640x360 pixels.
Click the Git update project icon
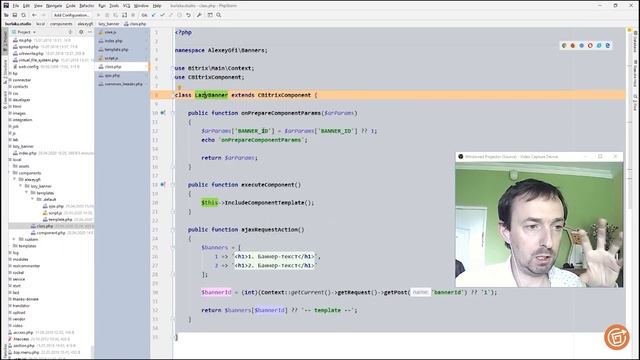click(x=153, y=15)
